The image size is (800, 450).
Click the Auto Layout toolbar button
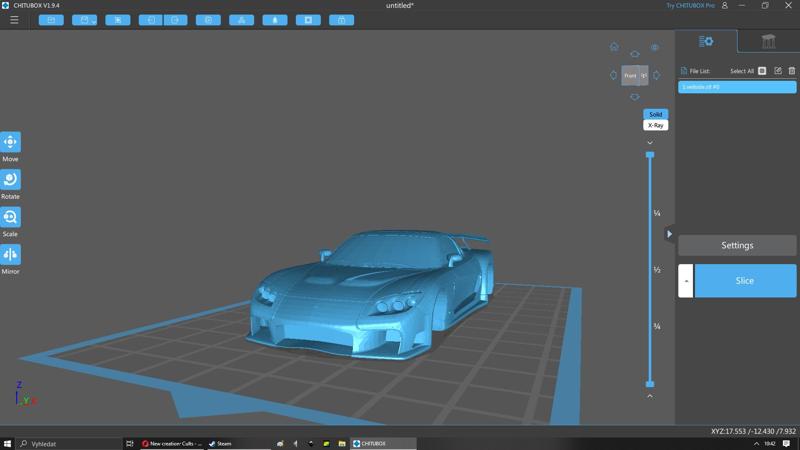pyautogui.click(x=242, y=20)
